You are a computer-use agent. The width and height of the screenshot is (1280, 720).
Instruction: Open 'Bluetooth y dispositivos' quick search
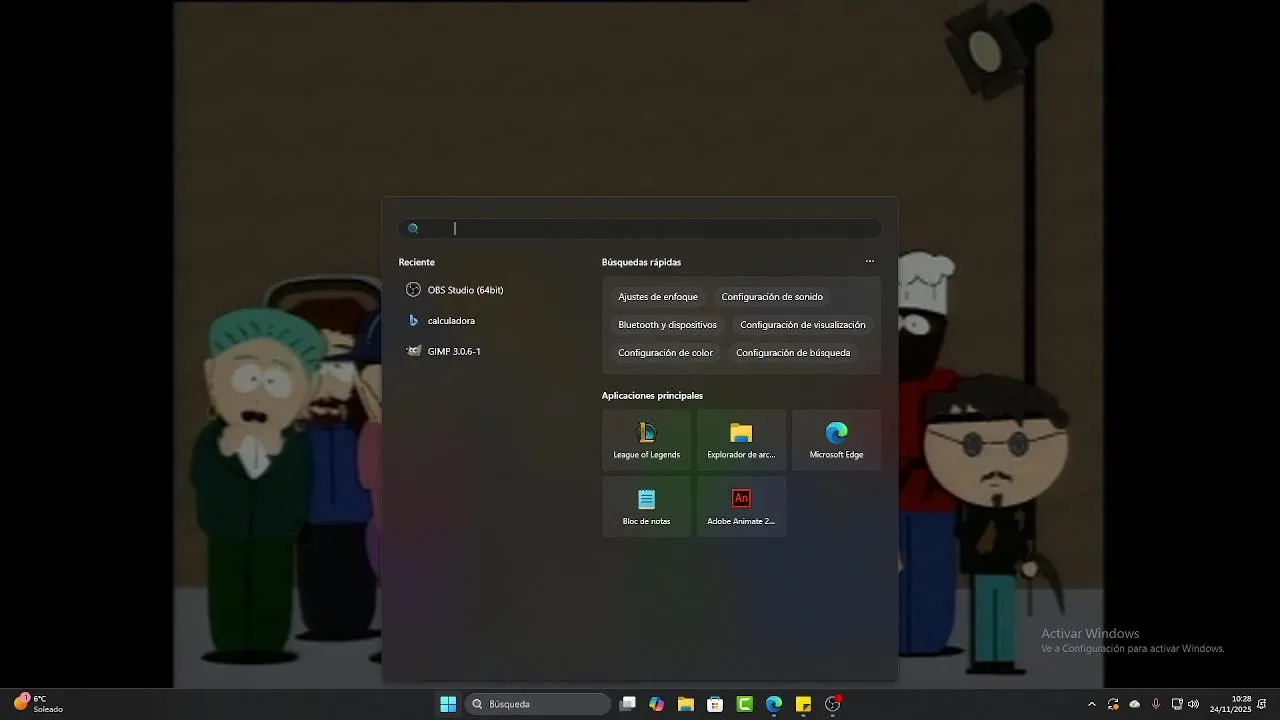[x=667, y=325]
